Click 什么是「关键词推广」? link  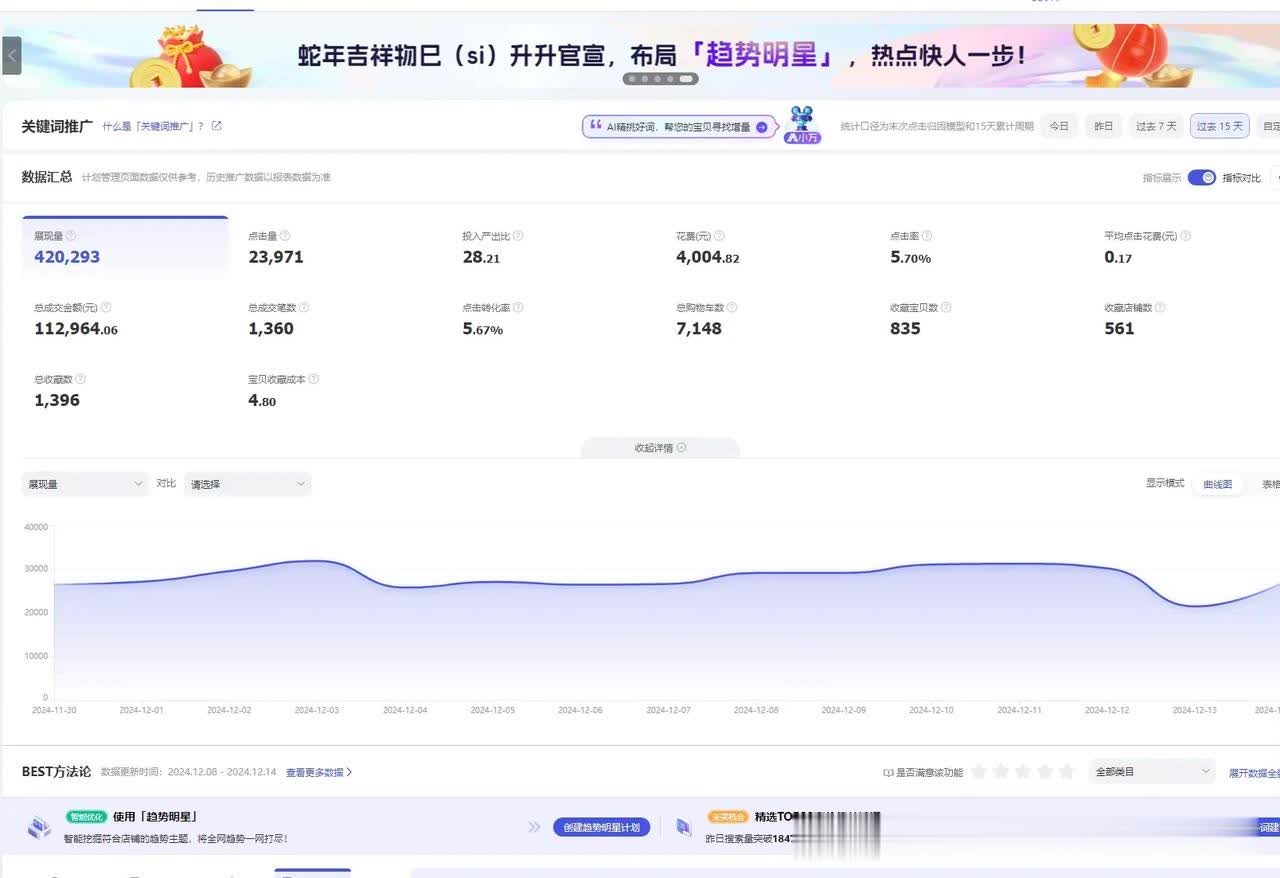click(x=153, y=126)
